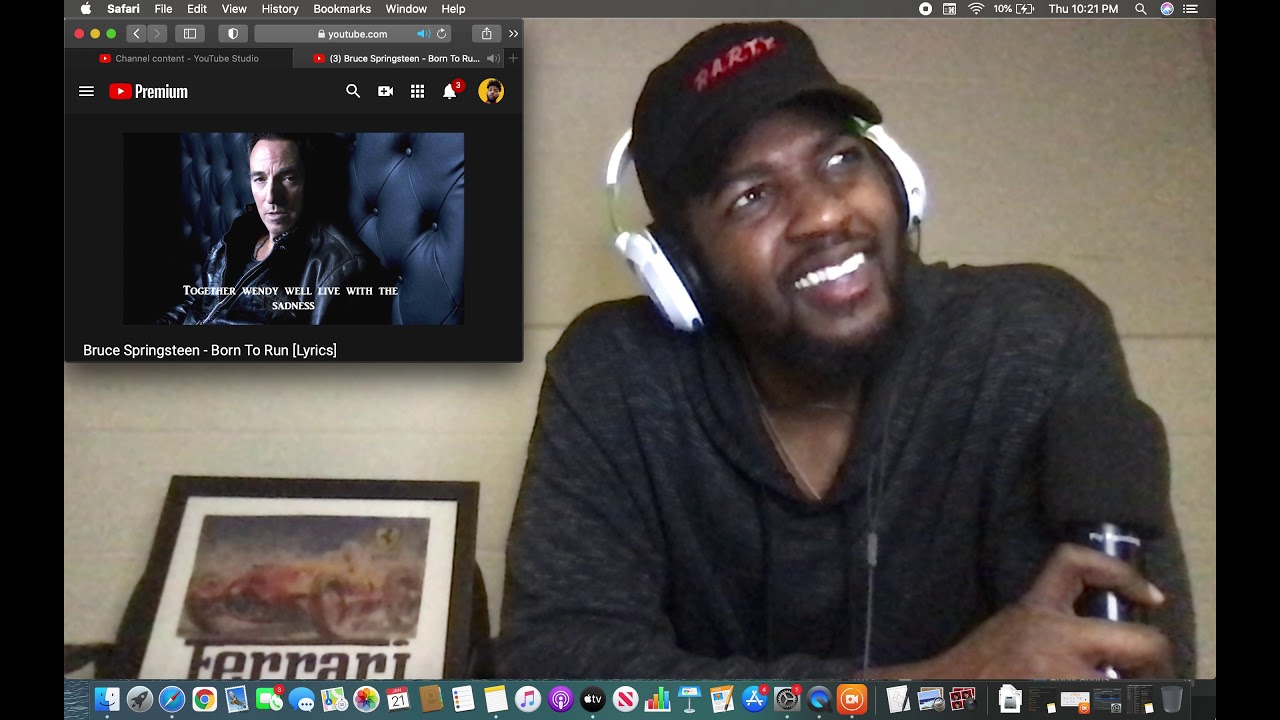Open Notification Center list icon
This screenshot has height=720, width=1280.
point(1190,9)
